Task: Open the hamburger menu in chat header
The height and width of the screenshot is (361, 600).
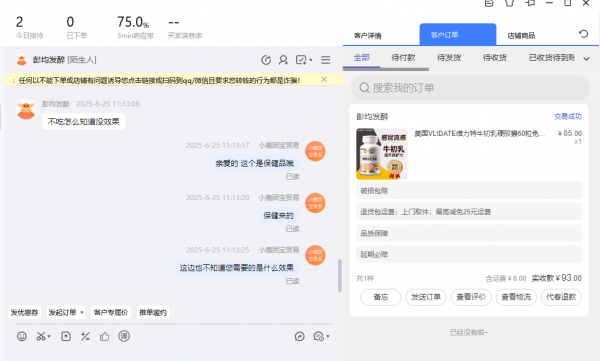Action: [x=326, y=60]
